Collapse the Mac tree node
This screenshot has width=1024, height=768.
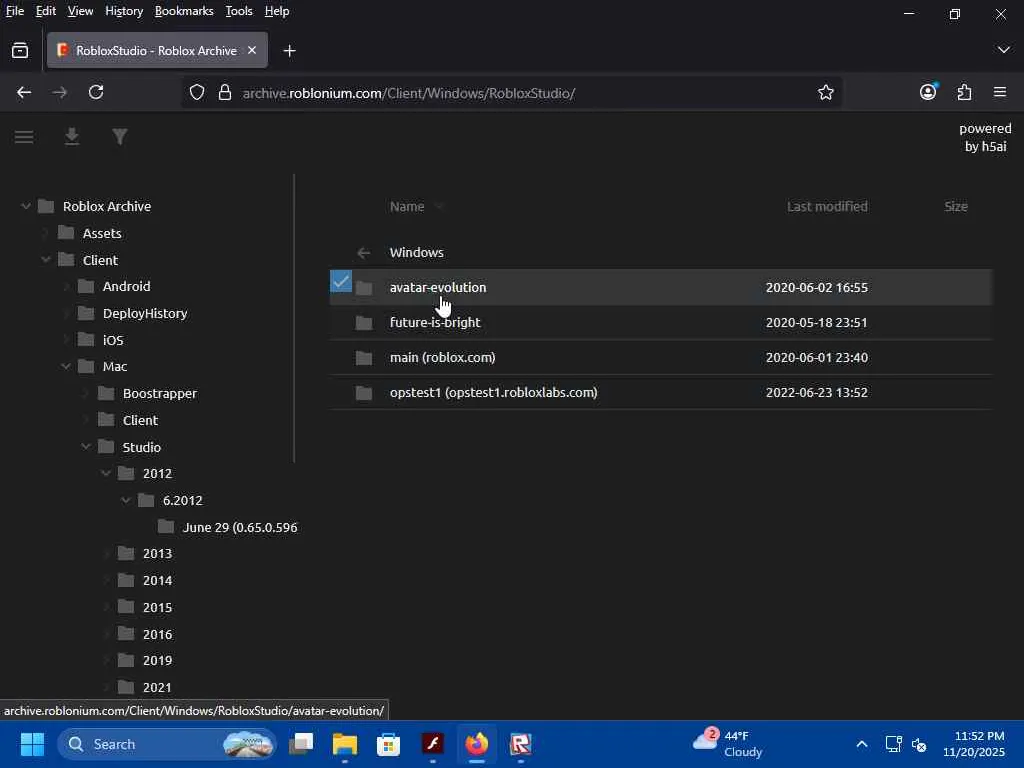click(x=65, y=366)
